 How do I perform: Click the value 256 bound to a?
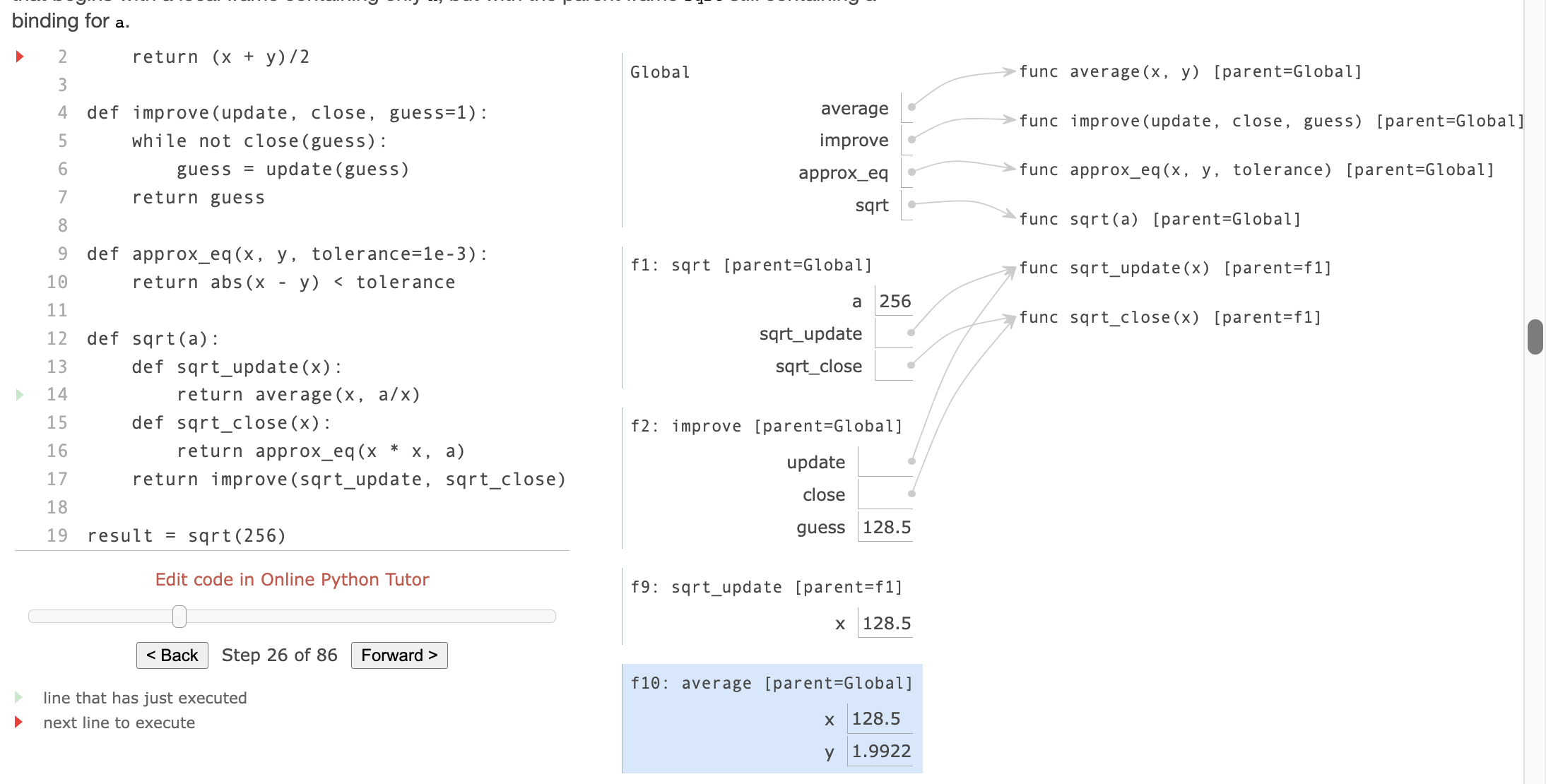point(895,302)
